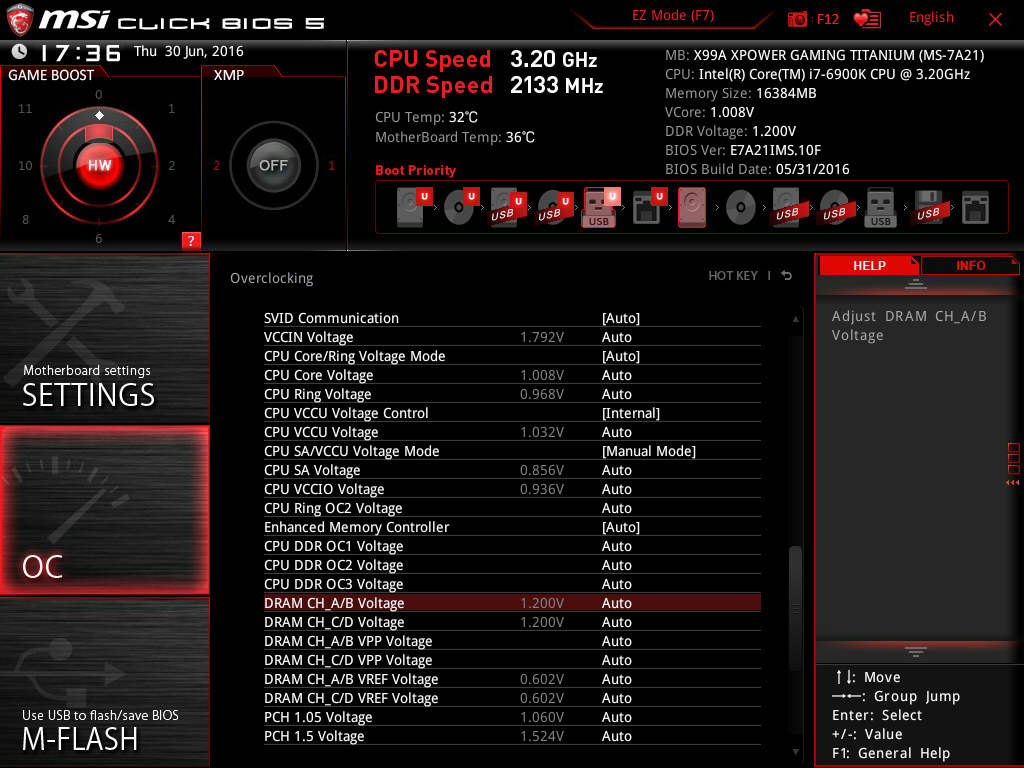
Task: Click the scroll-down handle in the help panel
Action: click(916, 651)
